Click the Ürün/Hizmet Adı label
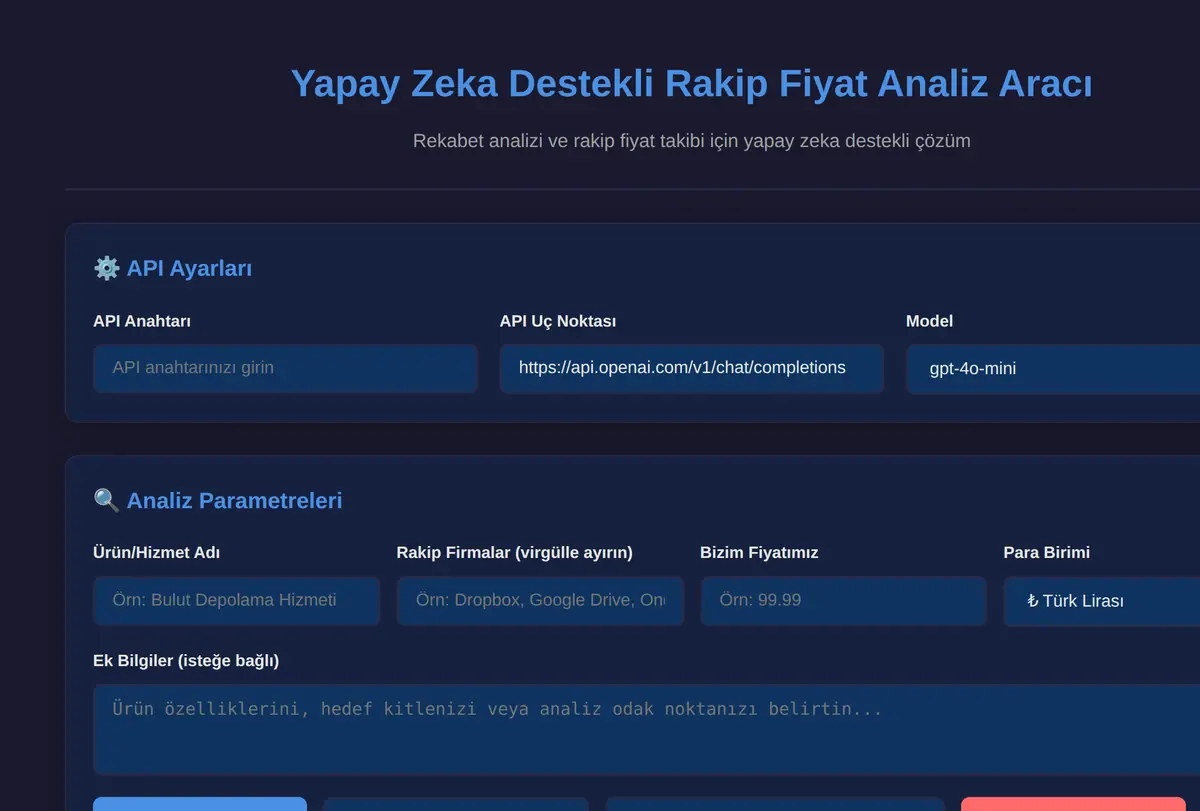Viewport: 1200px width, 811px height. [156, 553]
